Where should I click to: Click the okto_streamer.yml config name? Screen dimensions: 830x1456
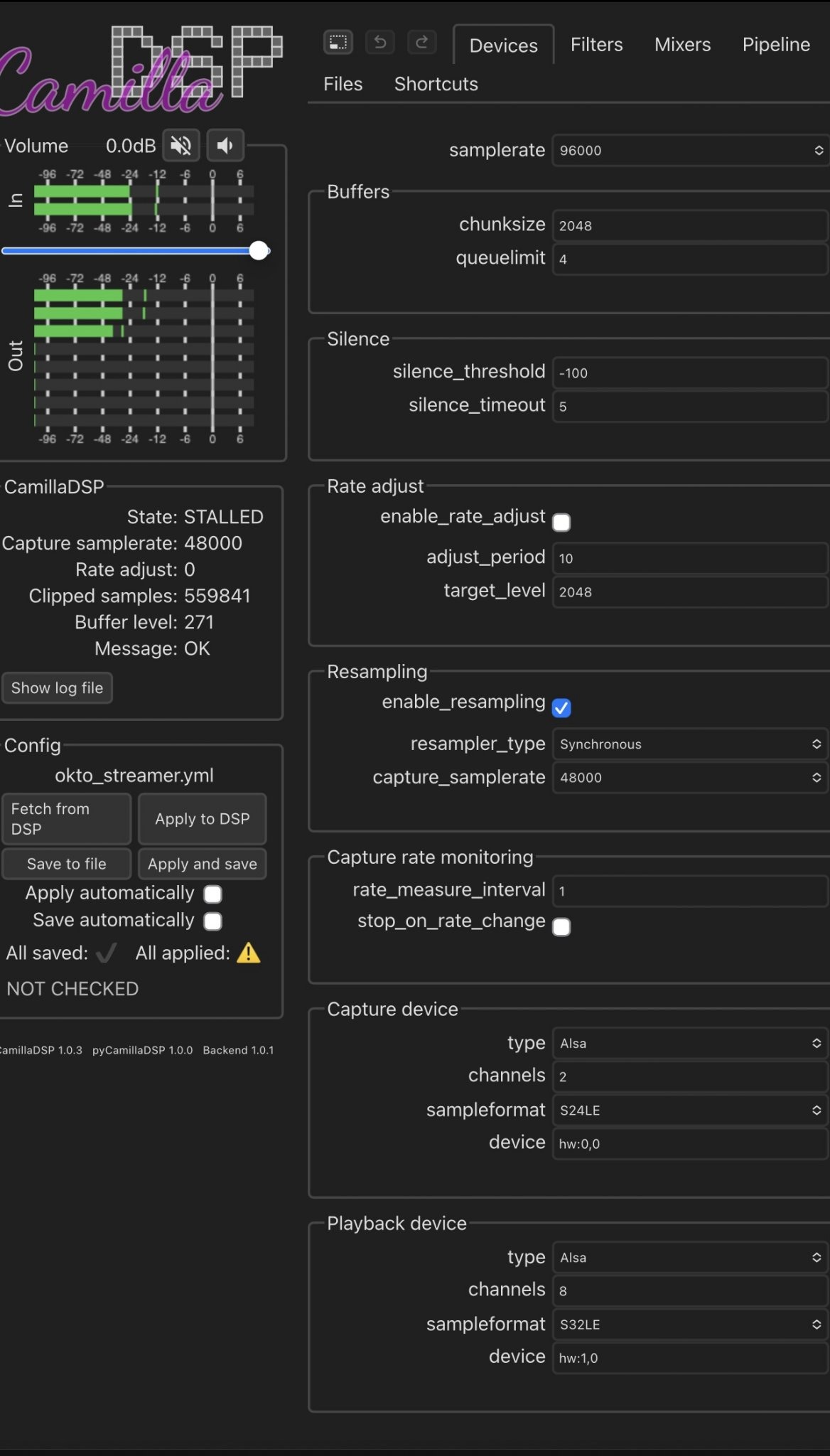(x=134, y=775)
